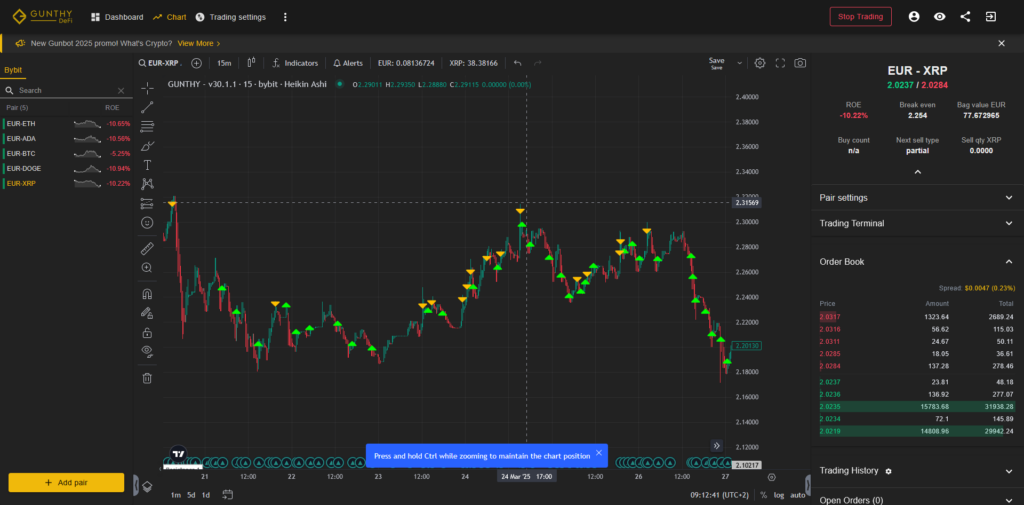This screenshot has width=1024, height=505.
Task: Open the Save layout dropdown arrow
Action: [x=739, y=63]
